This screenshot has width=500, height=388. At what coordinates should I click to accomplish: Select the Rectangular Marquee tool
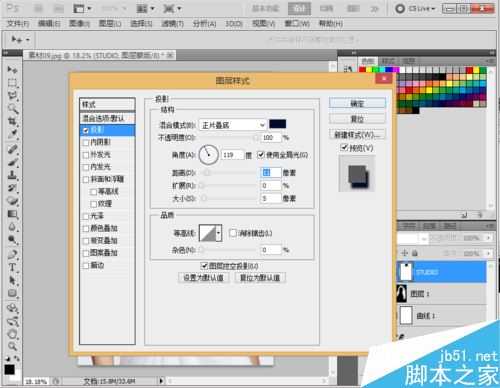[x=12, y=83]
